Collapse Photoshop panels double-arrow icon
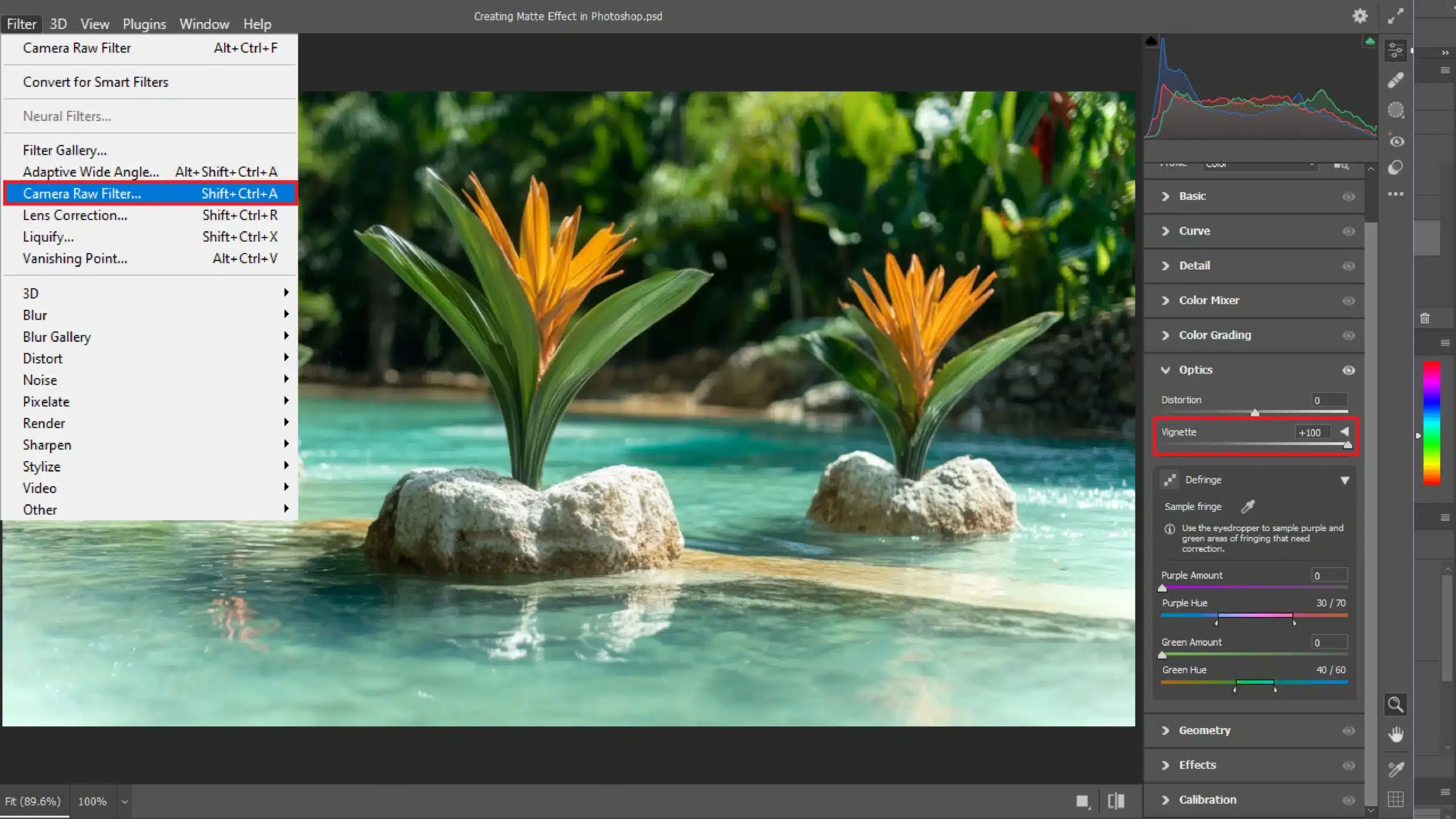Screen dimensions: 1456x819 point(1445,52)
